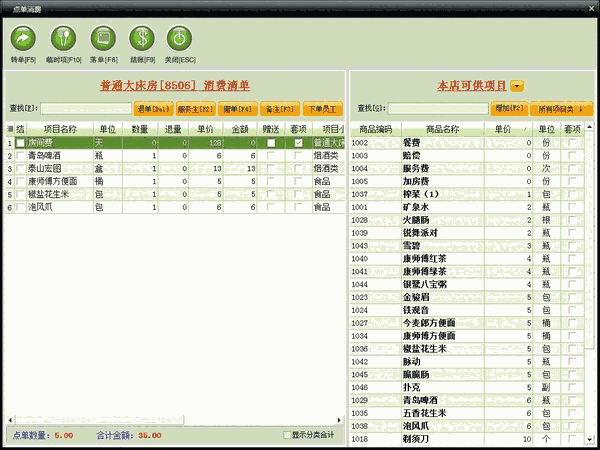600x450 pixels.
Task: Click the 服务生 [F2] waiter button
Action: click(196, 108)
